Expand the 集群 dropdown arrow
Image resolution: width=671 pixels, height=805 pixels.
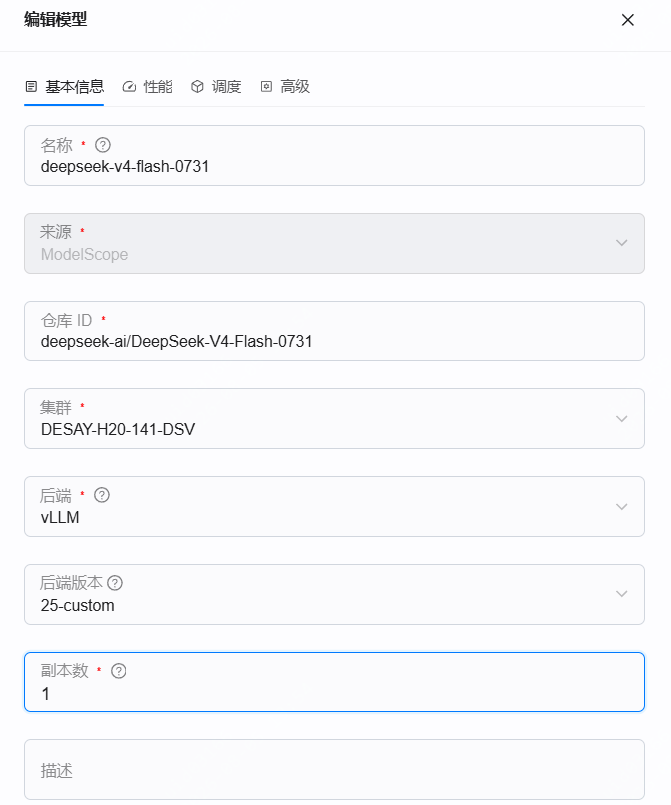(621, 418)
